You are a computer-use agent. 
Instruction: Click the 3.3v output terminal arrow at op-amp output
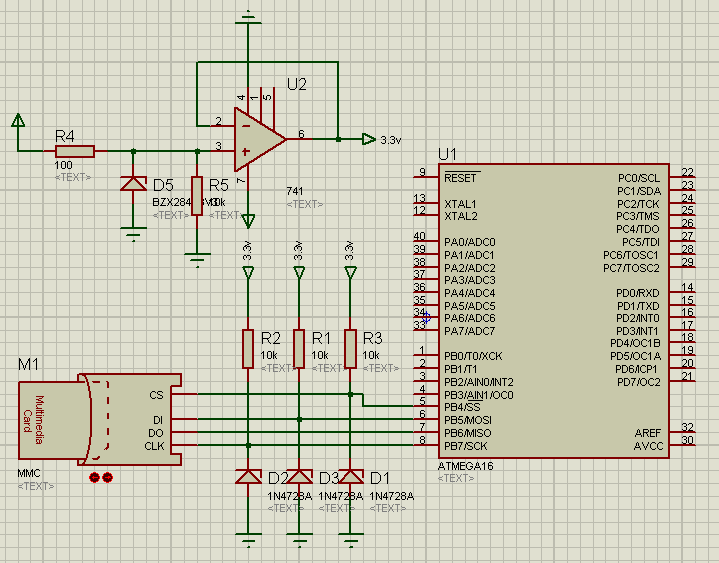tap(369, 139)
